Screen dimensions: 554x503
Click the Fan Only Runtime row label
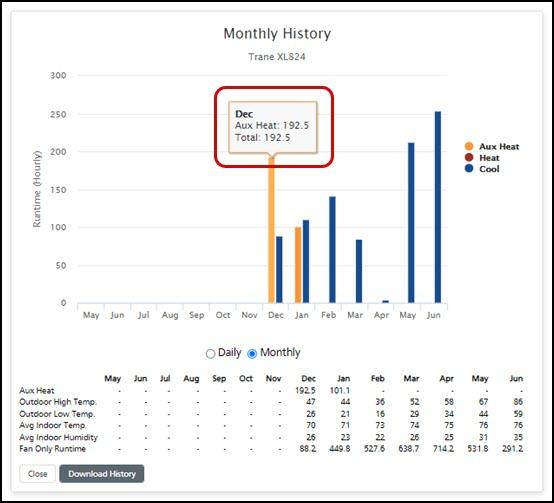53,449
